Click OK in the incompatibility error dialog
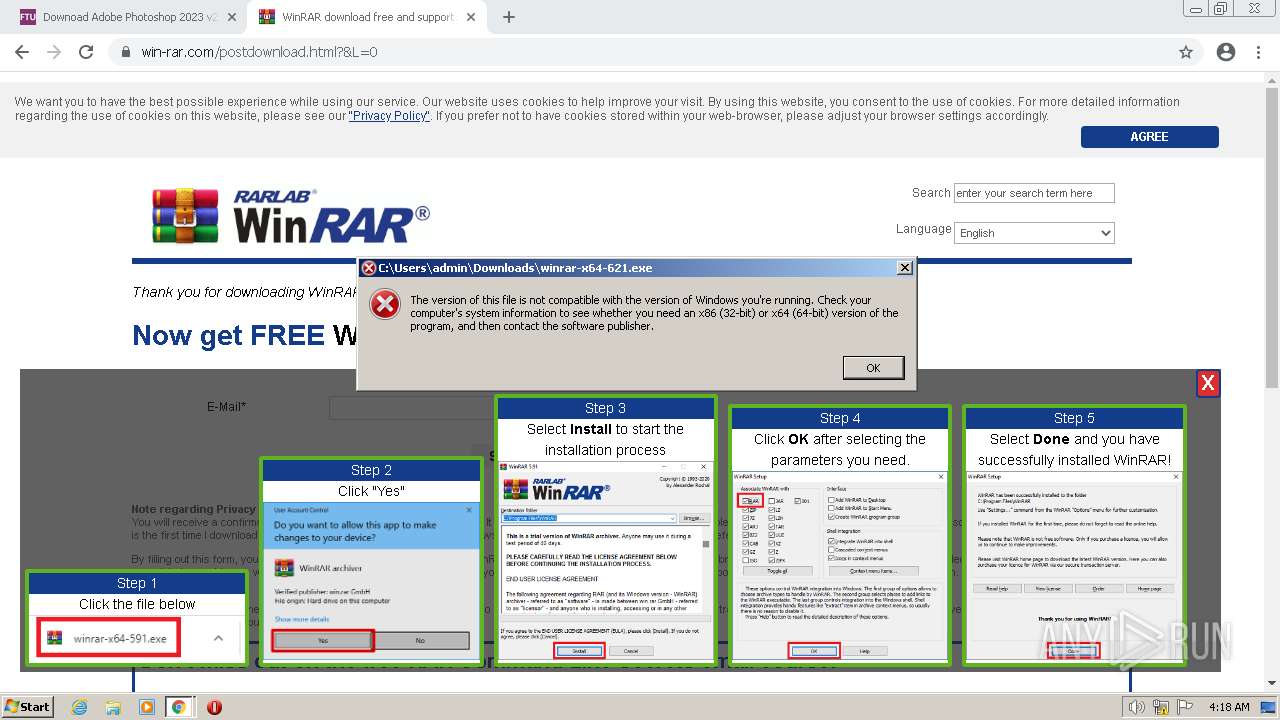 click(873, 368)
